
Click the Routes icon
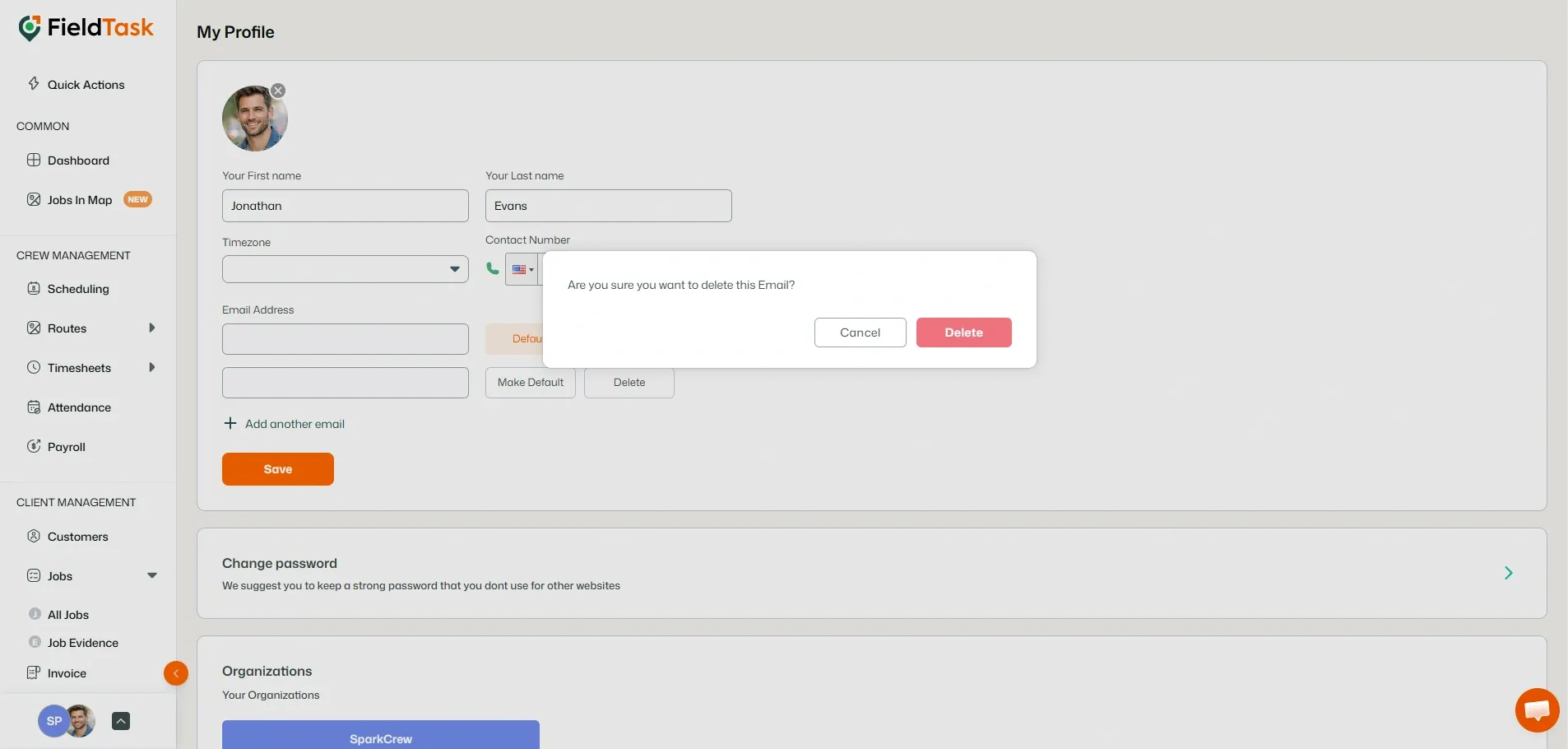pos(34,328)
